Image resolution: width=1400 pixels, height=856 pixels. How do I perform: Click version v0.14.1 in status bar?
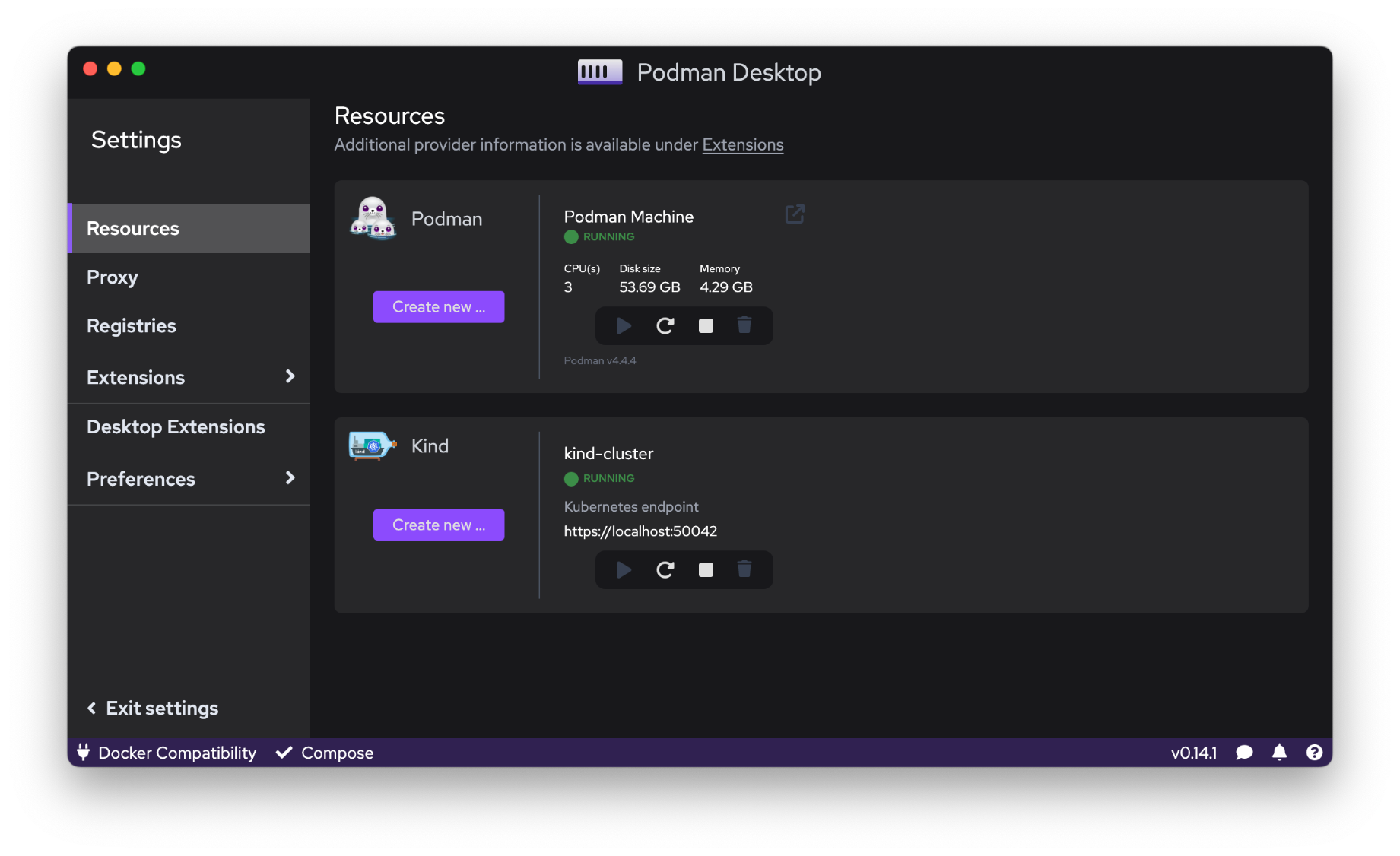pyautogui.click(x=1194, y=753)
